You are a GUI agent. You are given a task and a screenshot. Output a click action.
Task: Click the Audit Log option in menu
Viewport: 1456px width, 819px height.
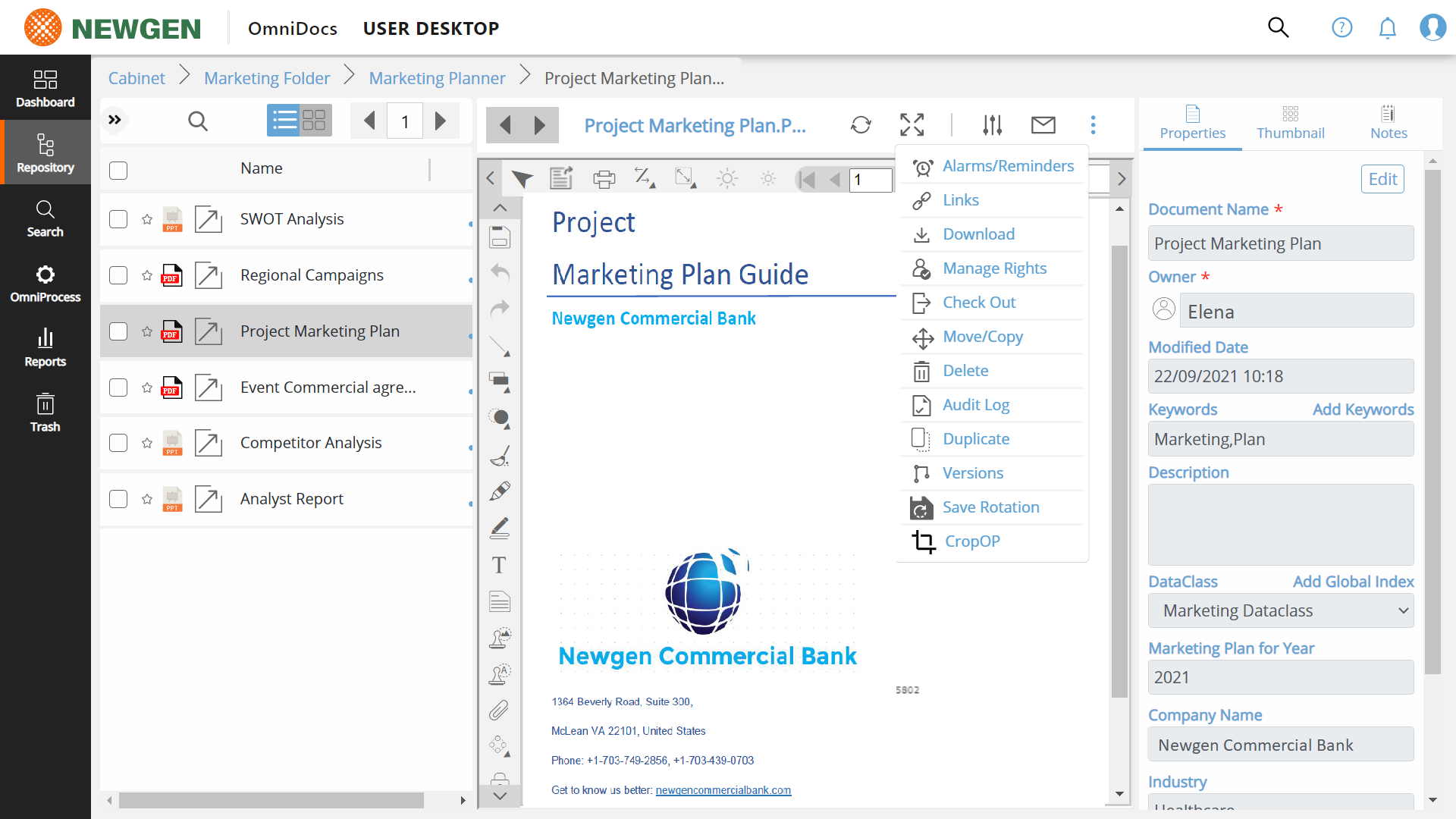pyautogui.click(x=975, y=404)
